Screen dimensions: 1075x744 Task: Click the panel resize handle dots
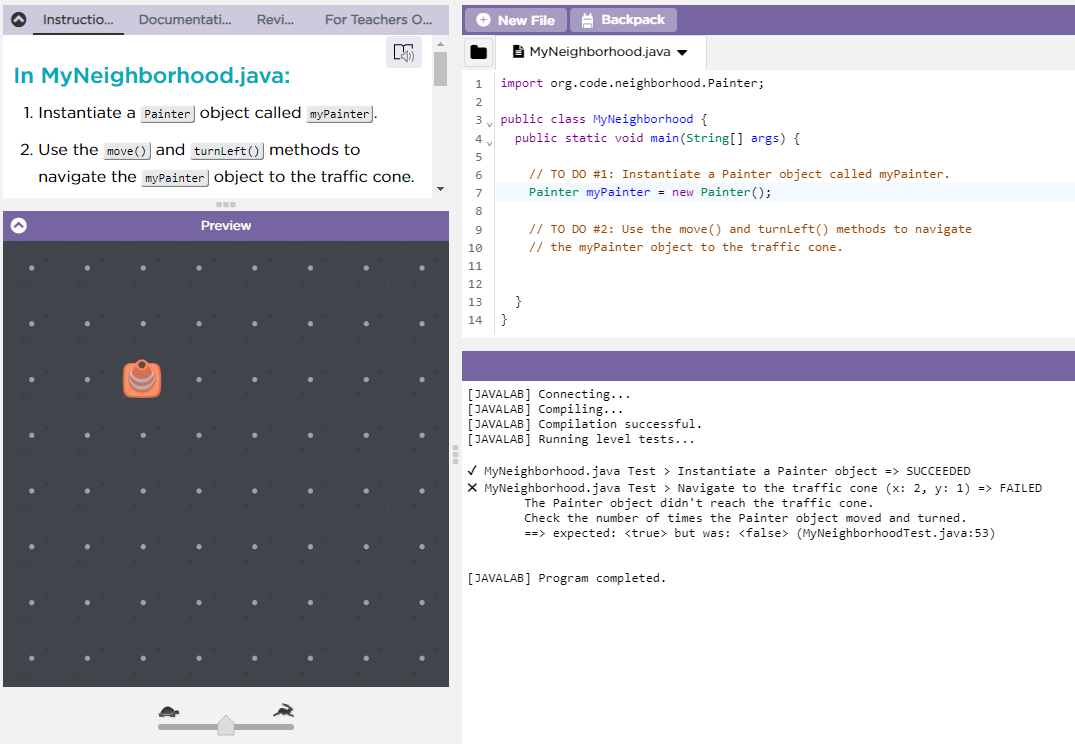tap(226, 205)
